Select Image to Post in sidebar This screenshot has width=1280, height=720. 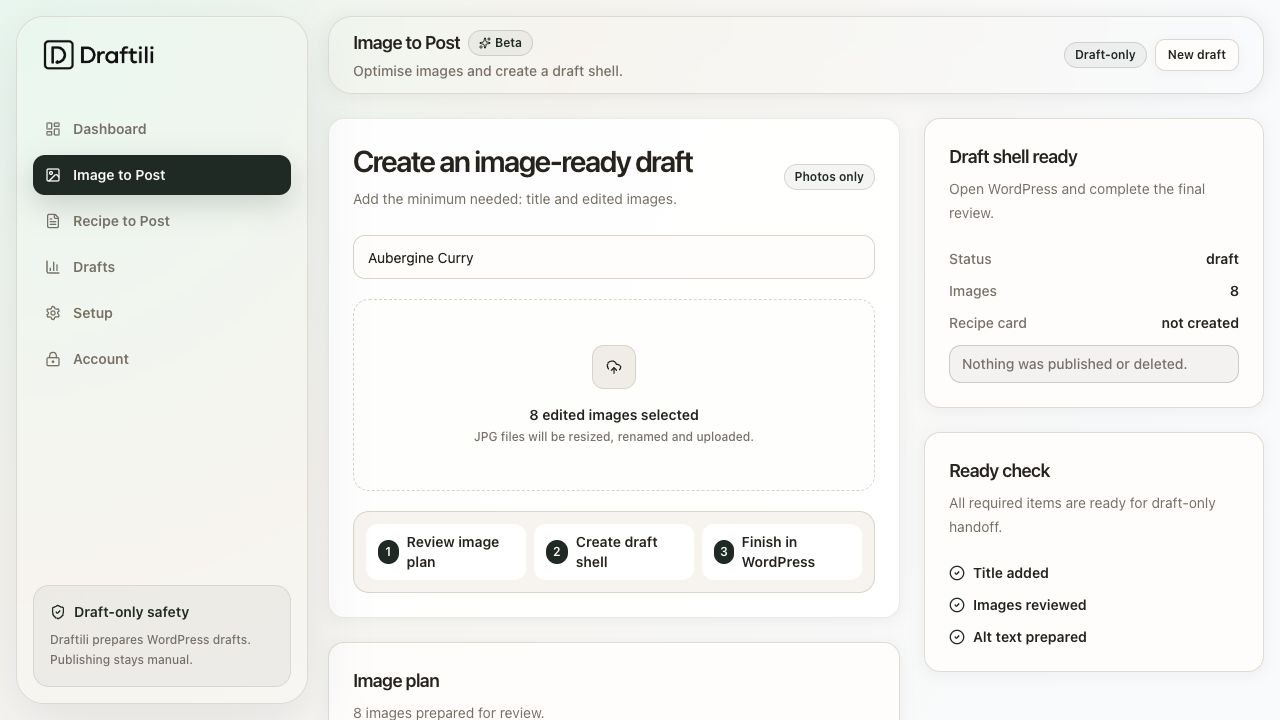coord(162,175)
